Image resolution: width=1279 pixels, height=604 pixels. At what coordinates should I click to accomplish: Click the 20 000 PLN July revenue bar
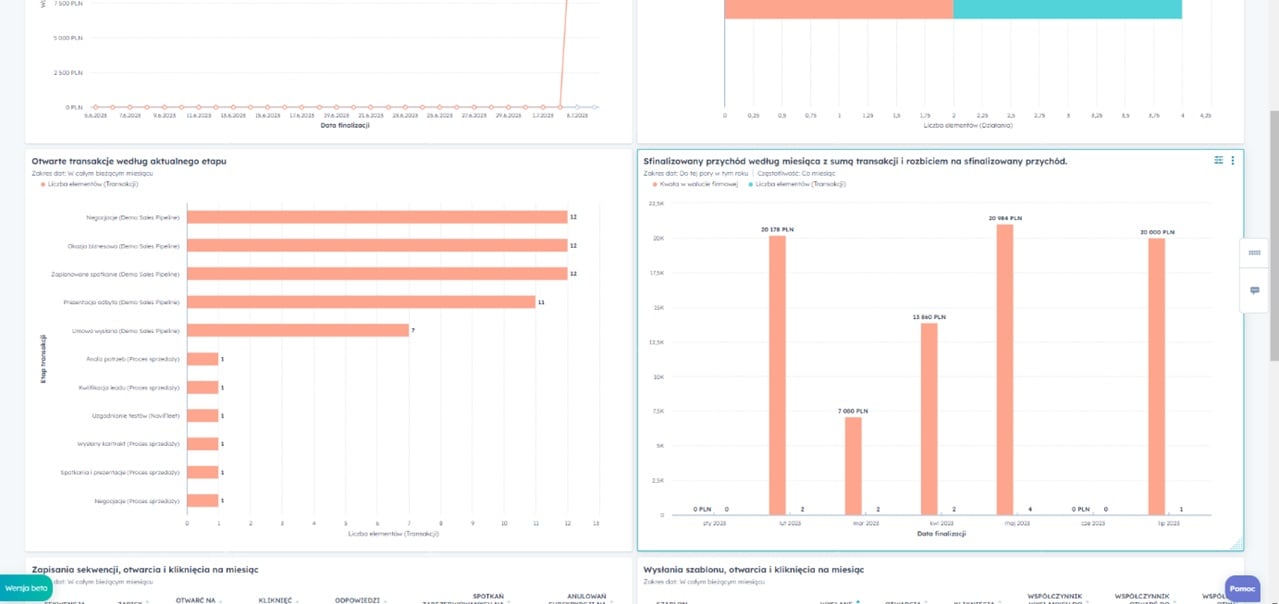(1157, 377)
